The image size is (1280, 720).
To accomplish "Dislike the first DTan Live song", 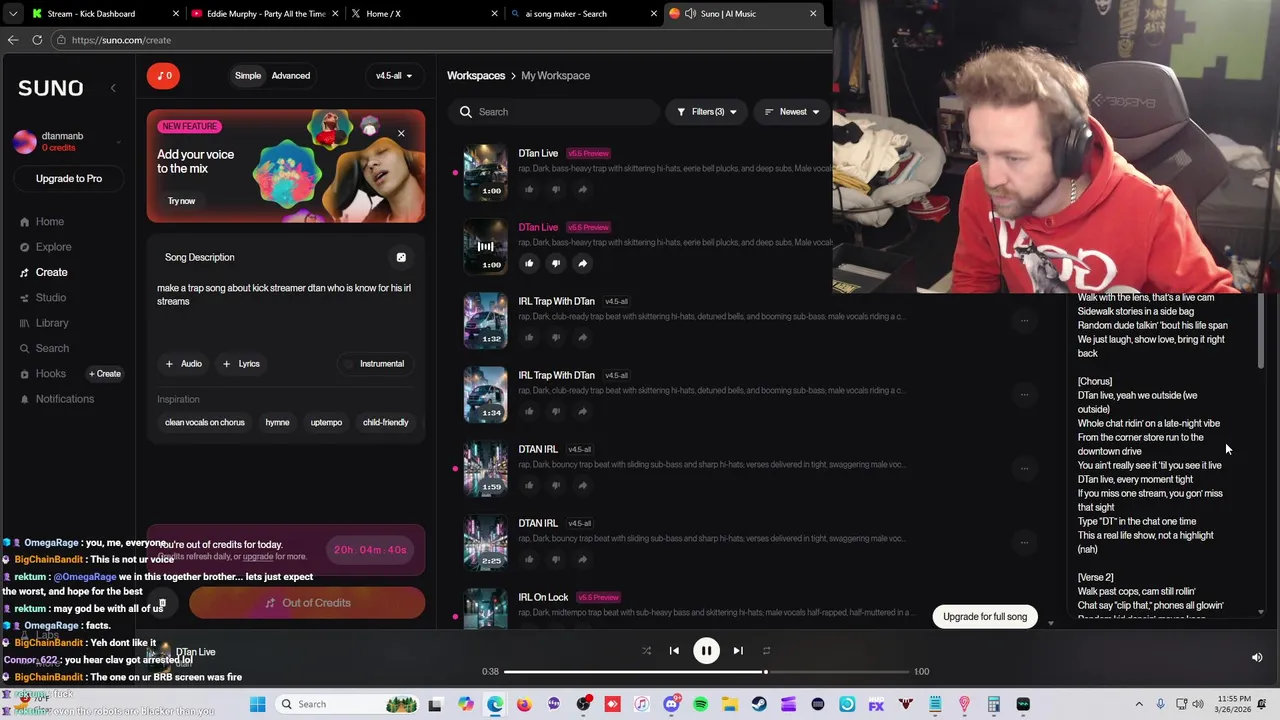I will point(556,189).
